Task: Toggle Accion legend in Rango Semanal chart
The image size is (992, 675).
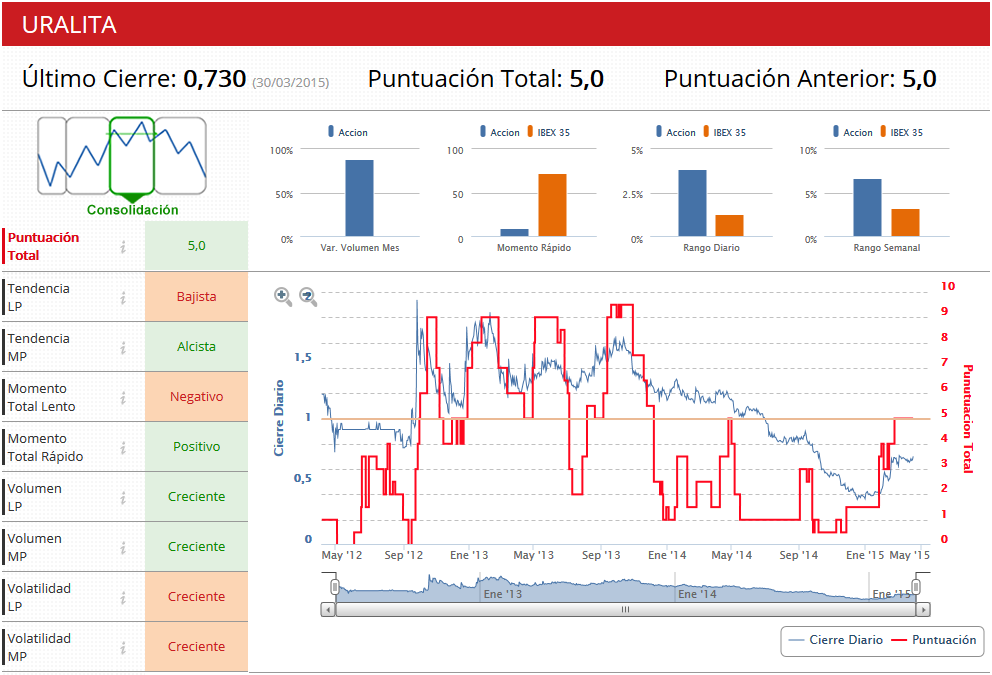Action: point(853,132)
